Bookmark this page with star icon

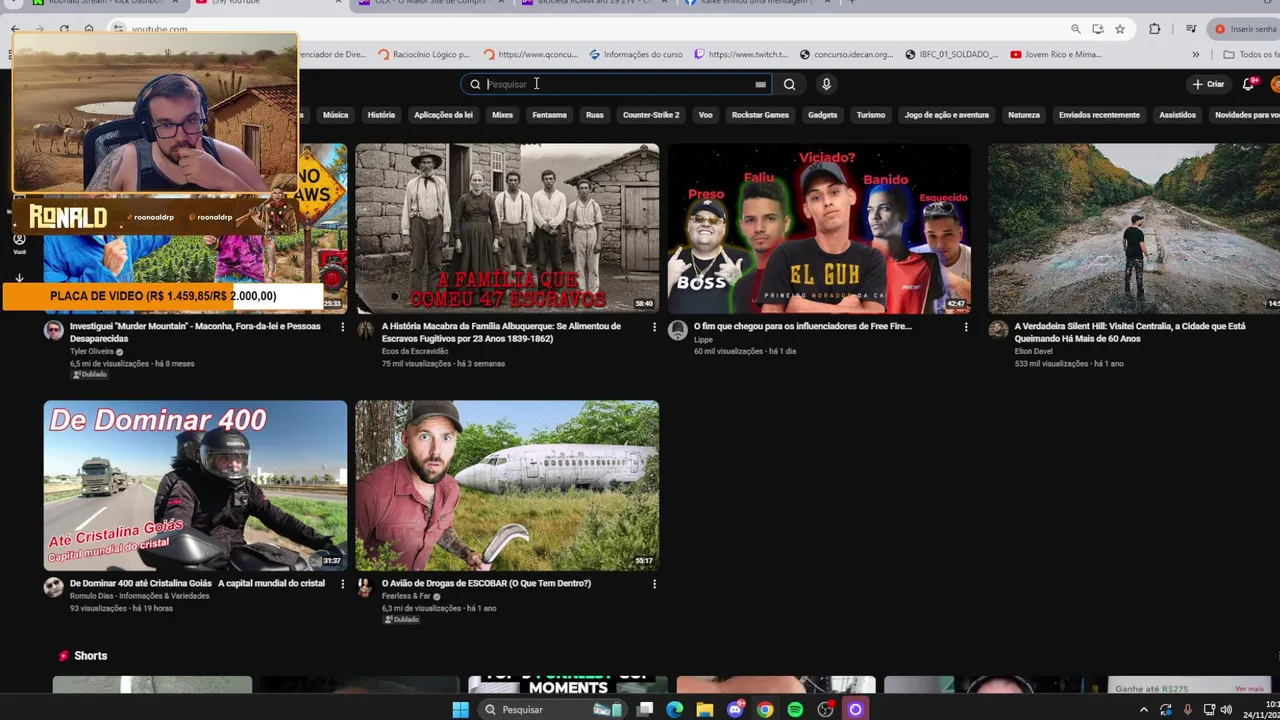(1120, 29)
